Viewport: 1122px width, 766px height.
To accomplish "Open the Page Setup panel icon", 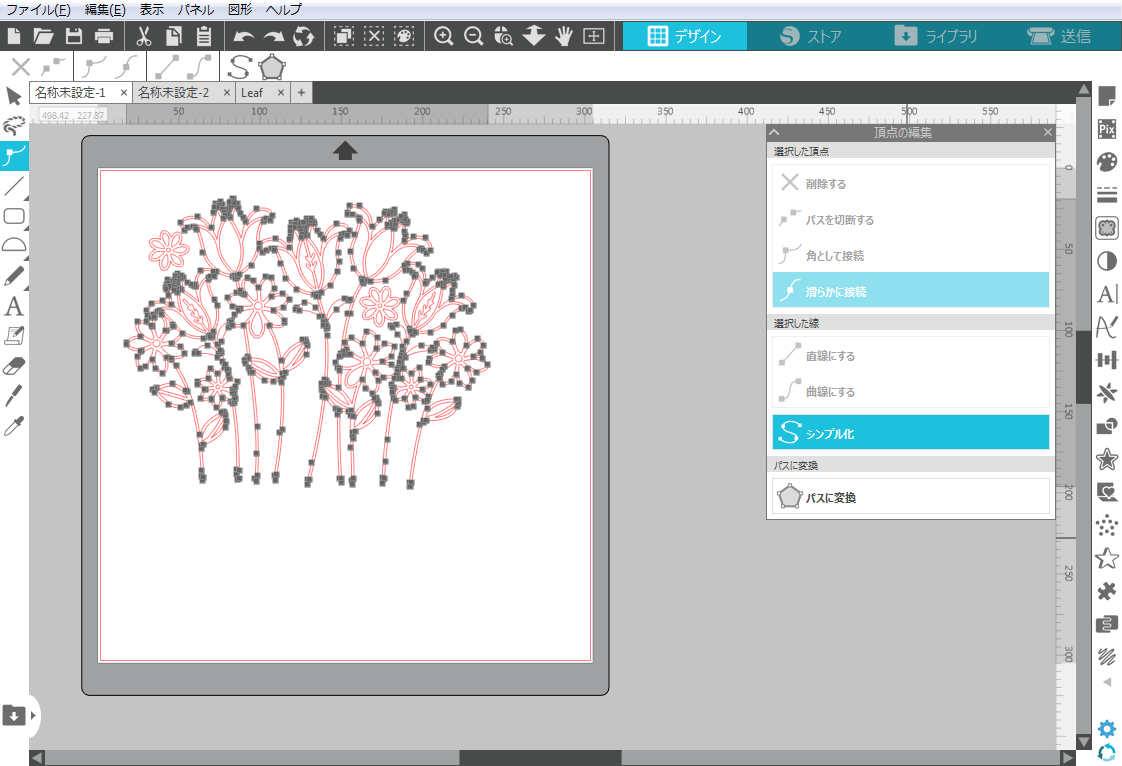I will [1106, 95].
